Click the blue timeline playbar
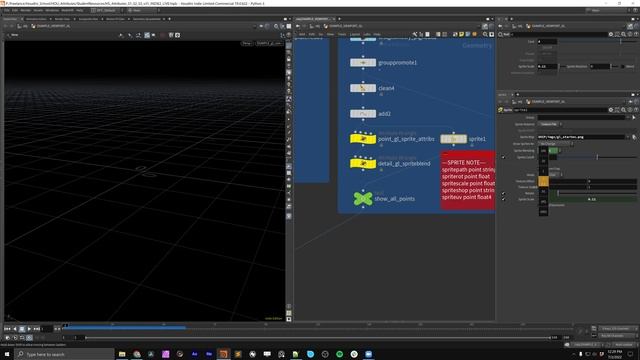Screen dimensions: 640x360 [x=126, y=327]
